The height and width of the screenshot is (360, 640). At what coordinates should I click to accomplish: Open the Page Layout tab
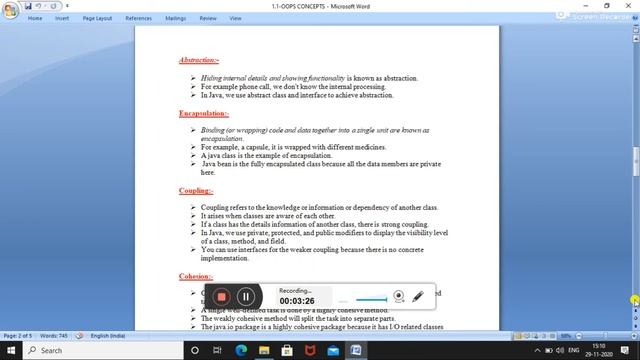click(97, 18)
